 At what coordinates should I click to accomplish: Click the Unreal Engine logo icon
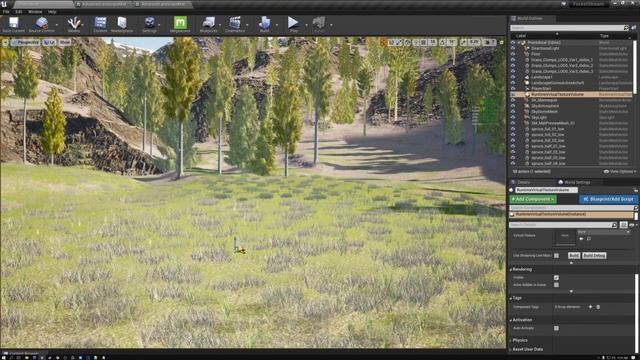tap(4, 4)
